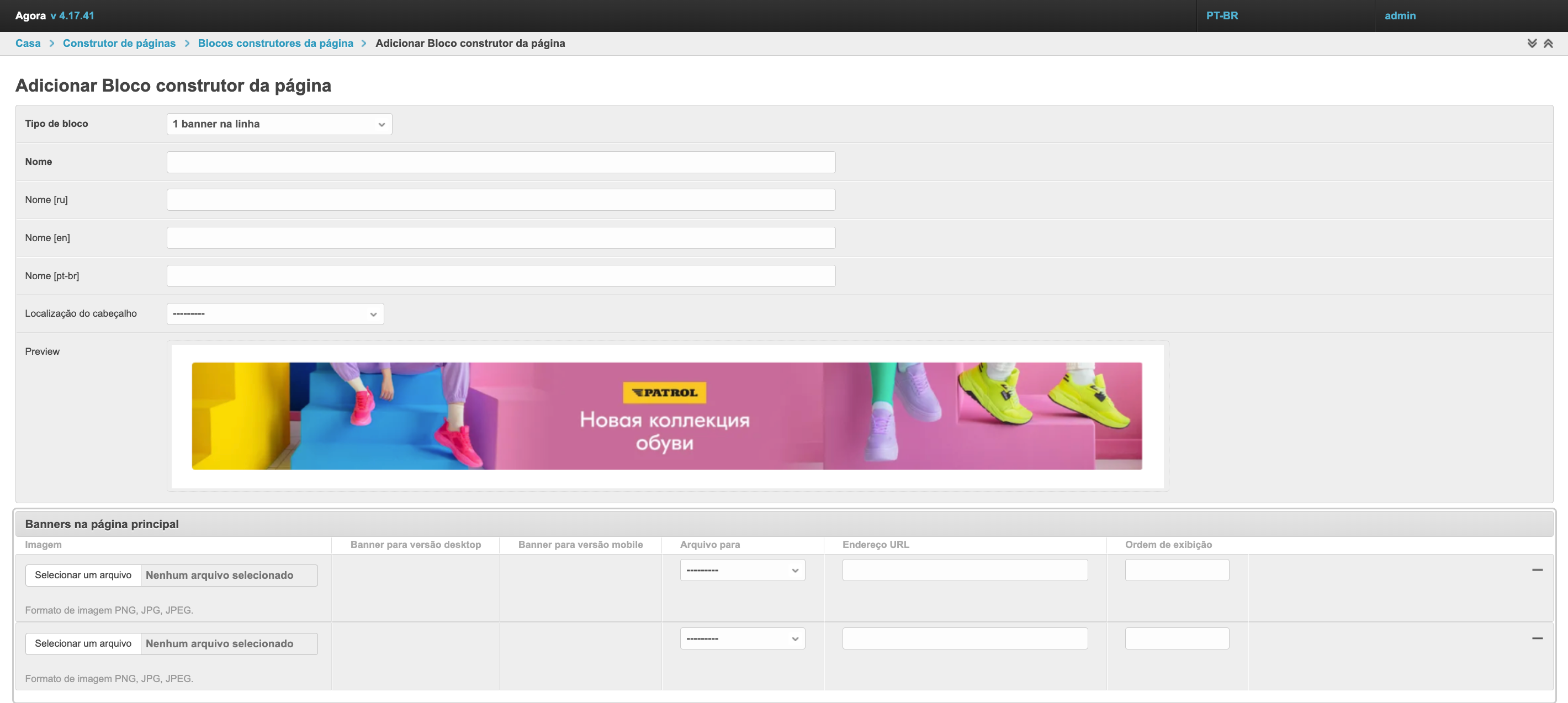This screenshot has width=1568, height=703.
Task: Click second row Ordem de exibição field
Action: [x=1176, y=638]
